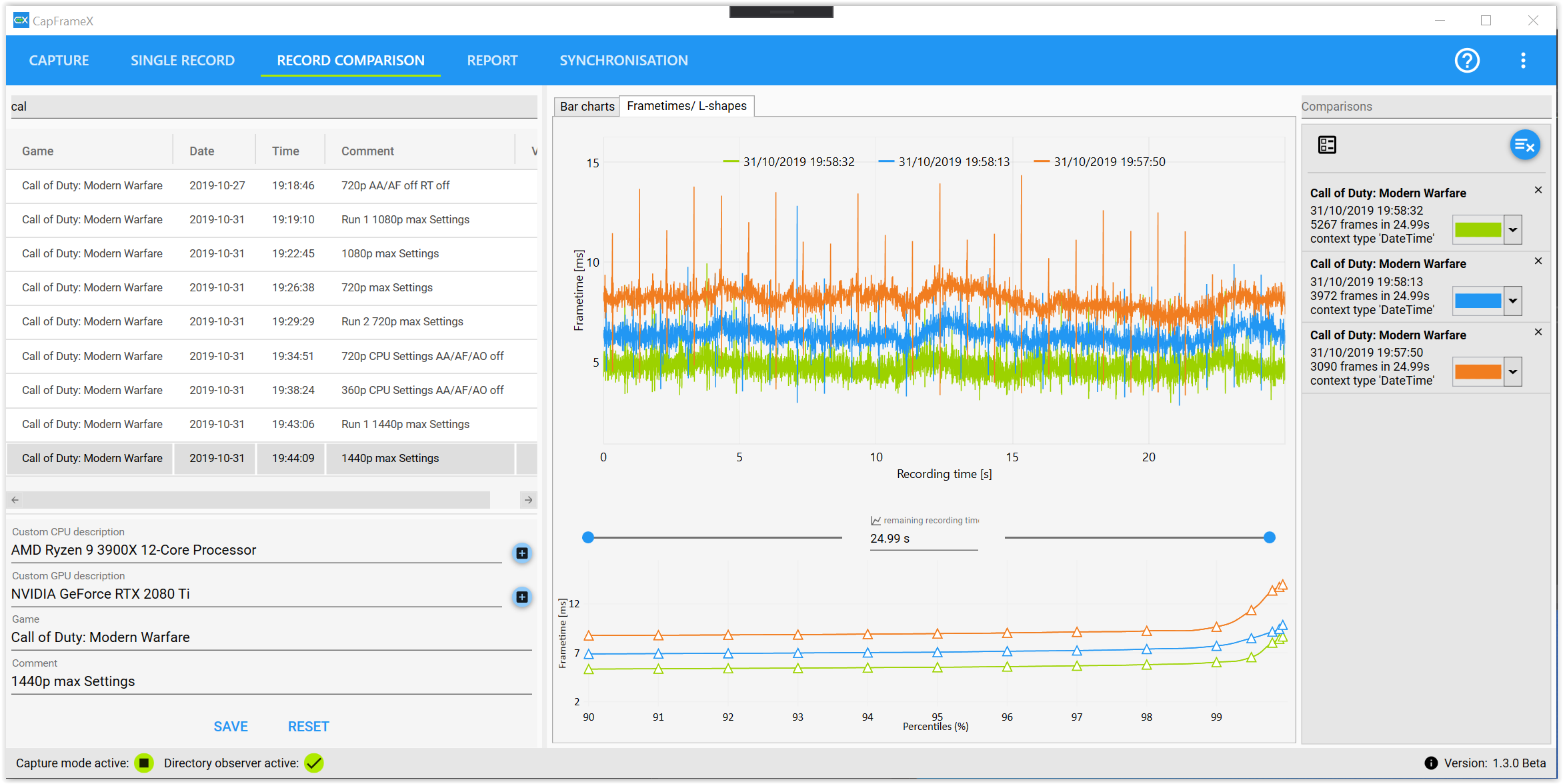1563x784 pixels.
Task: Open the blue color dropdown arrow
Action: pos(1513,301)
